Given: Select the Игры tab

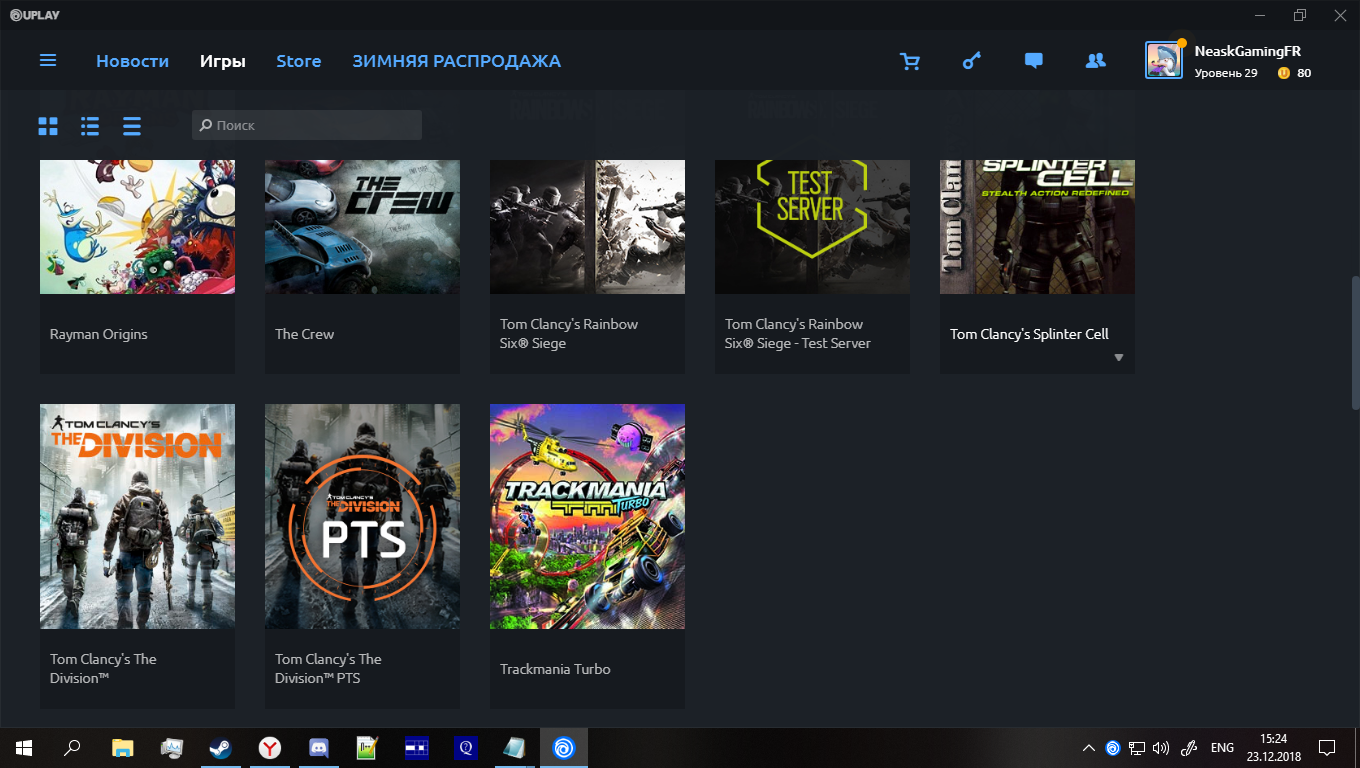Looking at the screenshot, I should [x=223, y=61].
